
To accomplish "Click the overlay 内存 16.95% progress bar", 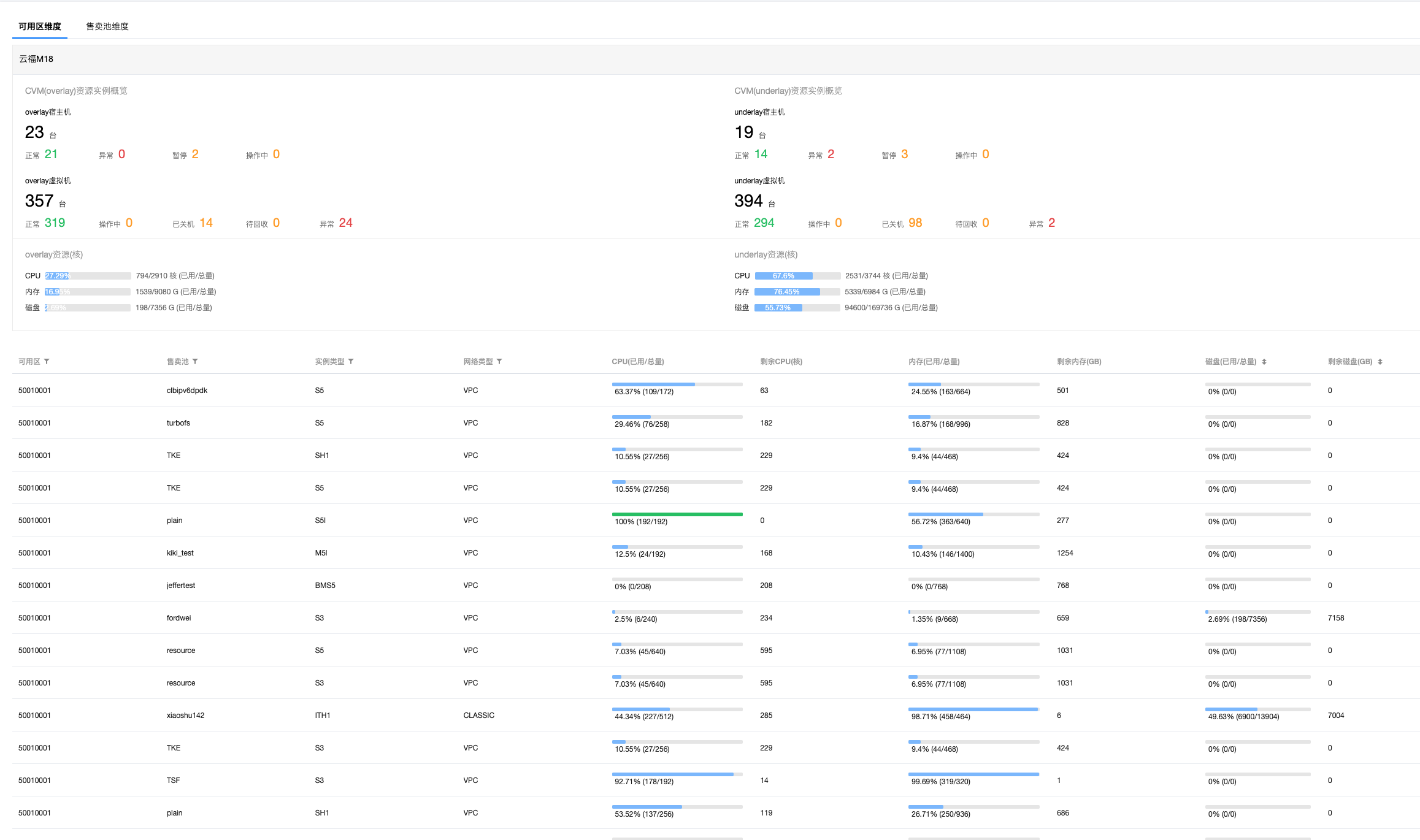I will [88, 292].
